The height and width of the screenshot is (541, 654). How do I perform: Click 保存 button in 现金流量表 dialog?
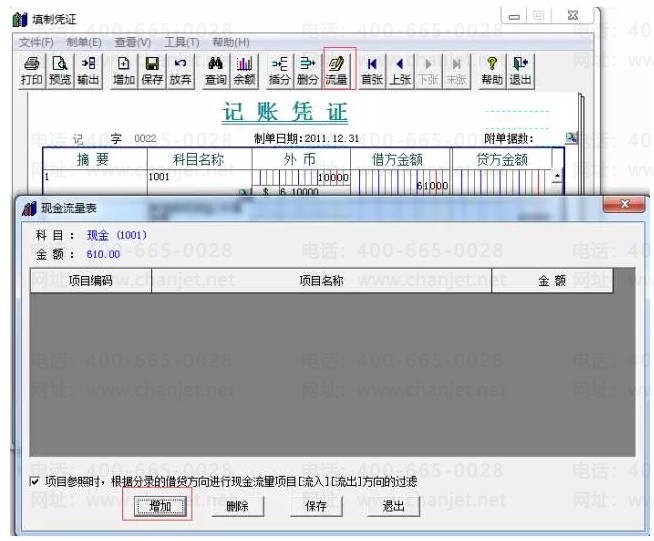tap(316, 506)
